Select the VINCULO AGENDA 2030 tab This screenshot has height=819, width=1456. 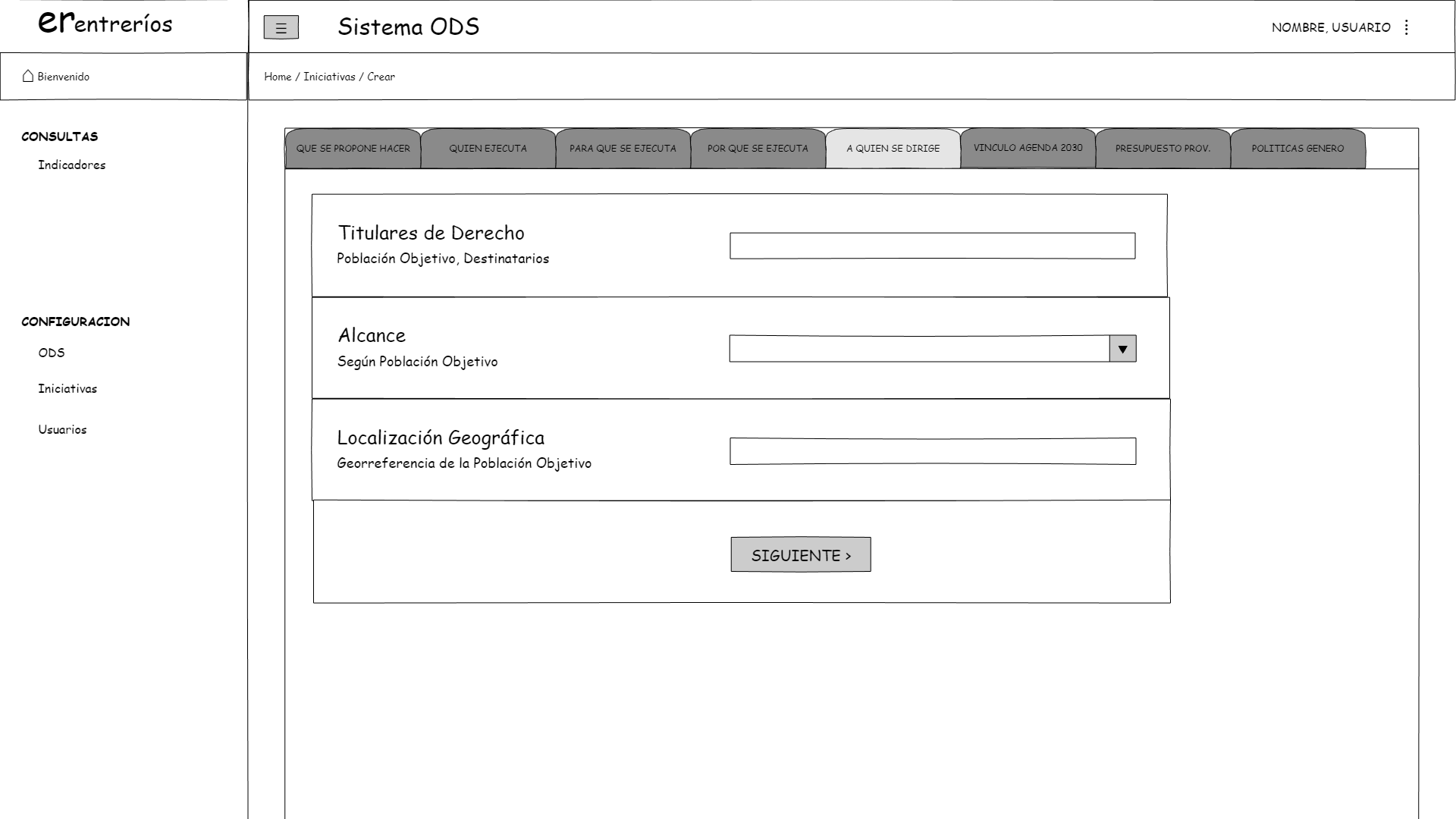coord(1028,148)
